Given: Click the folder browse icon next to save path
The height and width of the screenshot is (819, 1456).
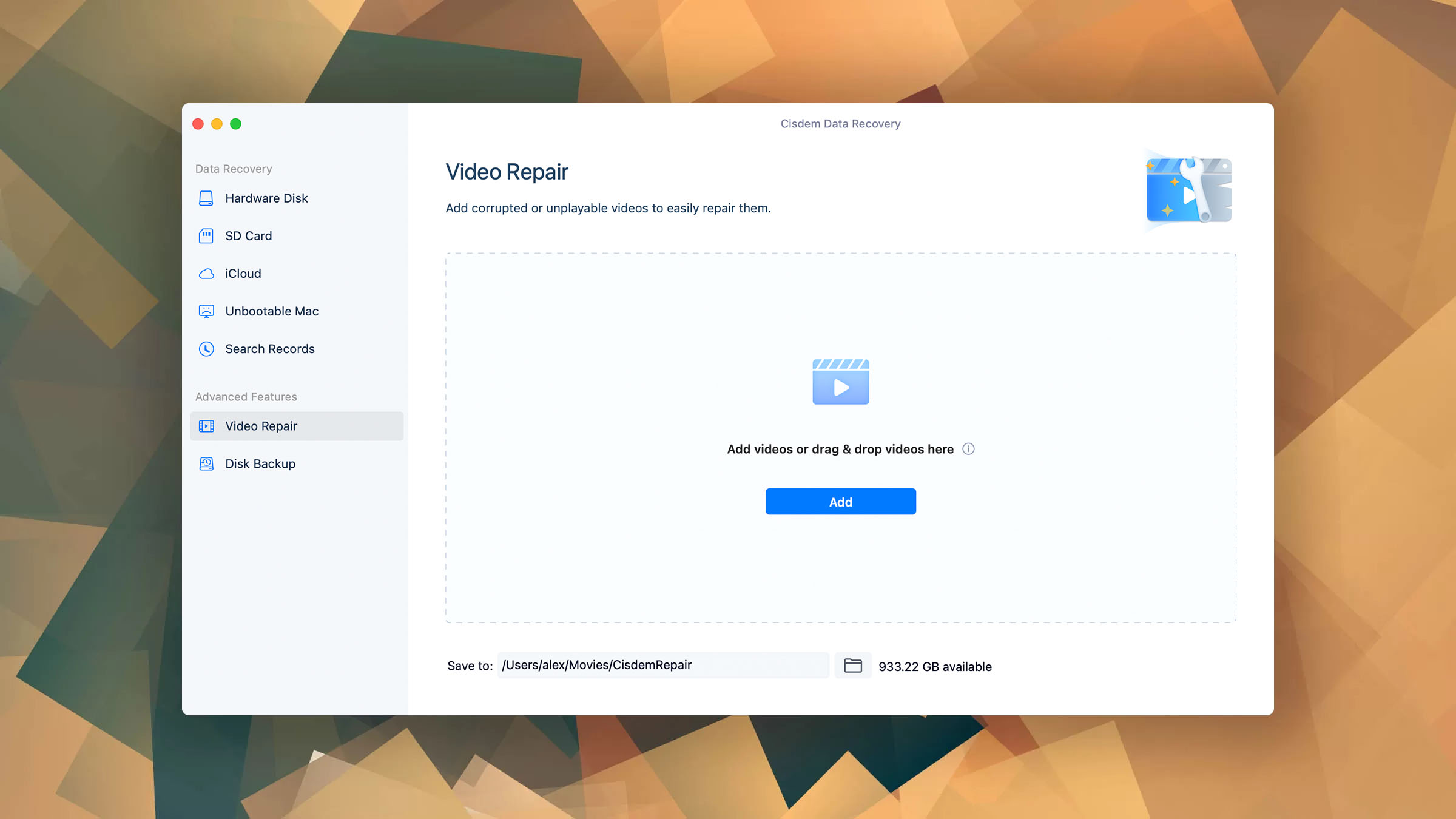Looking at the screenshot, I should [x=853, y=666].
